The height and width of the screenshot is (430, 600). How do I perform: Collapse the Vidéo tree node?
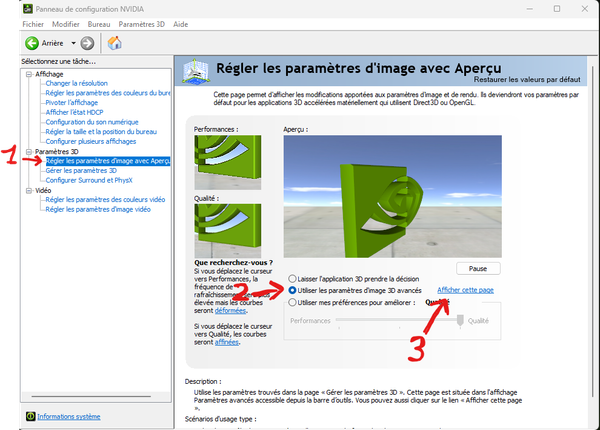29,191
